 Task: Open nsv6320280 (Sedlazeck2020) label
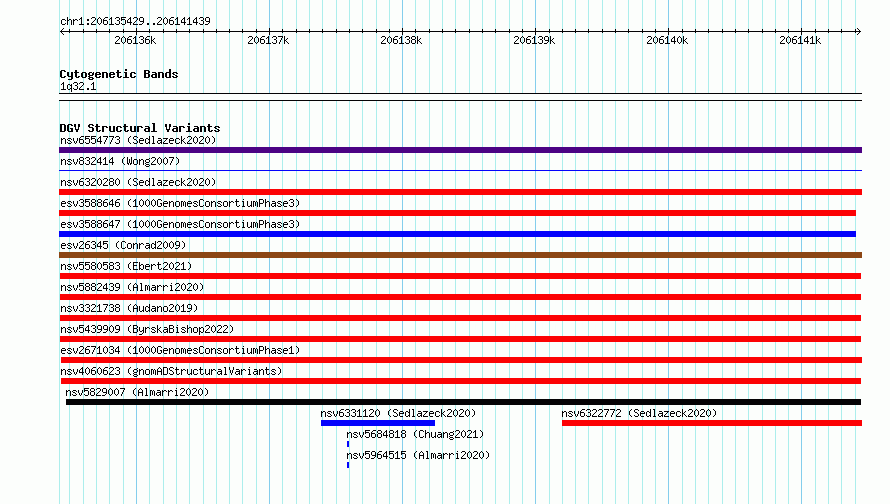[138, 182]
